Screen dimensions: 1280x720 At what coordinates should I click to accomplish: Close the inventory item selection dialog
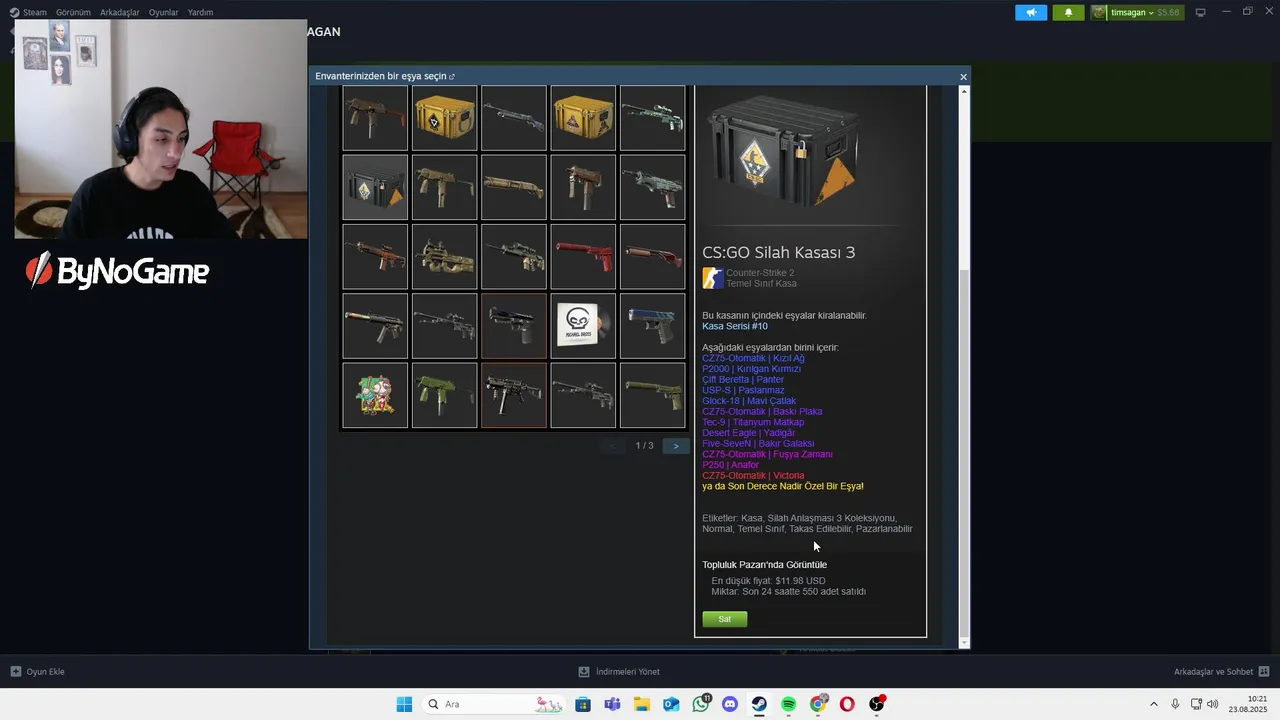coord(963,77)
